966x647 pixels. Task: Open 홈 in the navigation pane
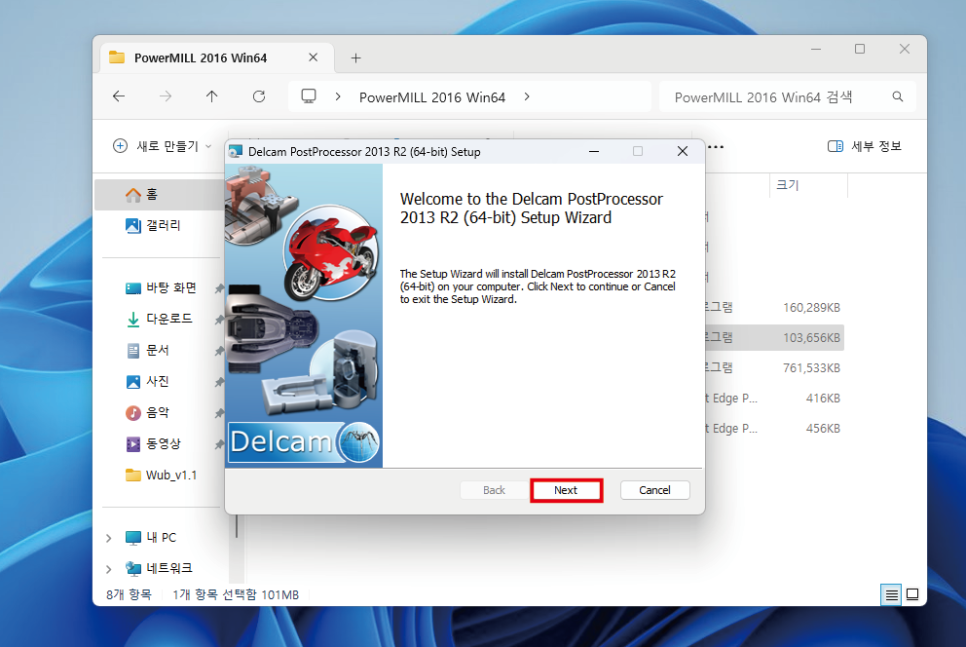tap(160, 195)
